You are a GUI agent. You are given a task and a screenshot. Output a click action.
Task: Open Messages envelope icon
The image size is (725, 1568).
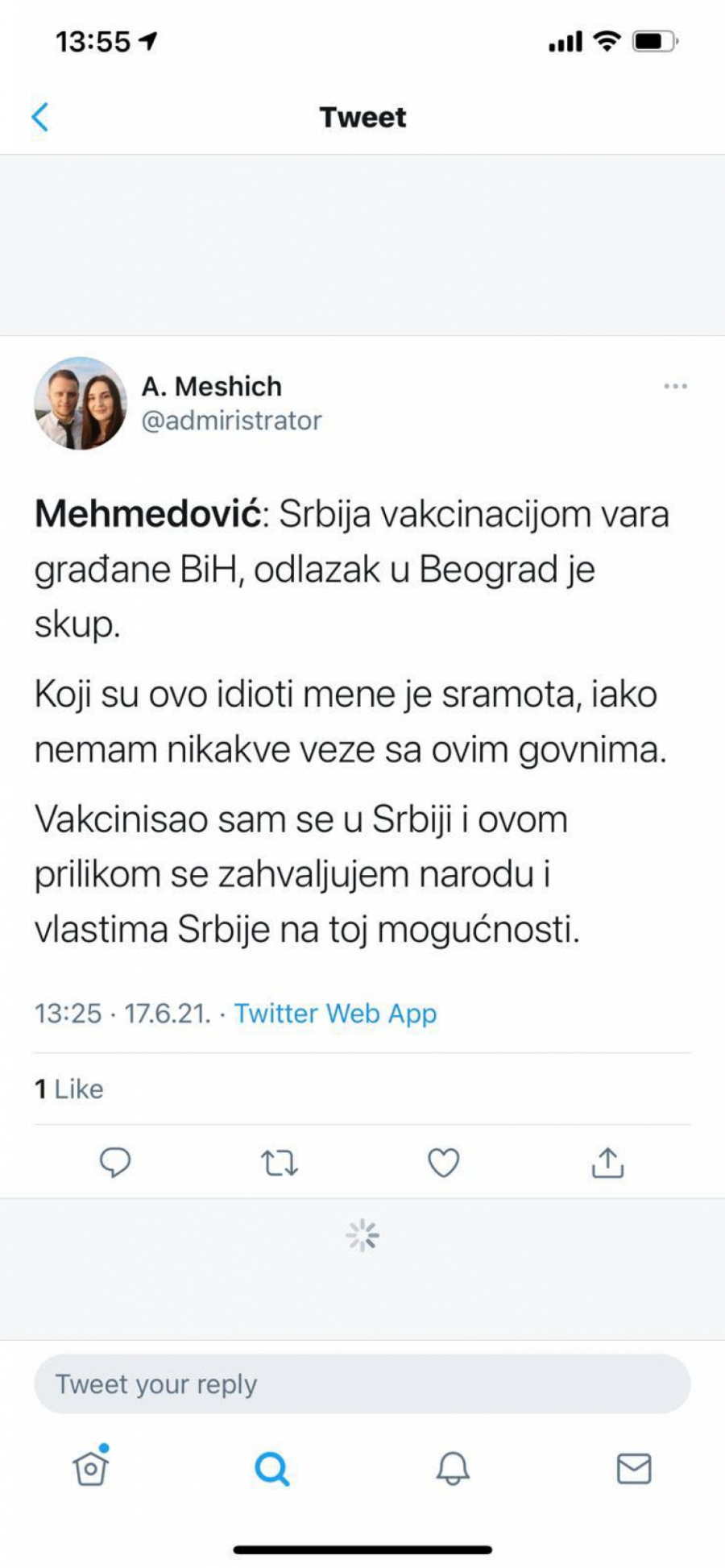click(634, 1468)
